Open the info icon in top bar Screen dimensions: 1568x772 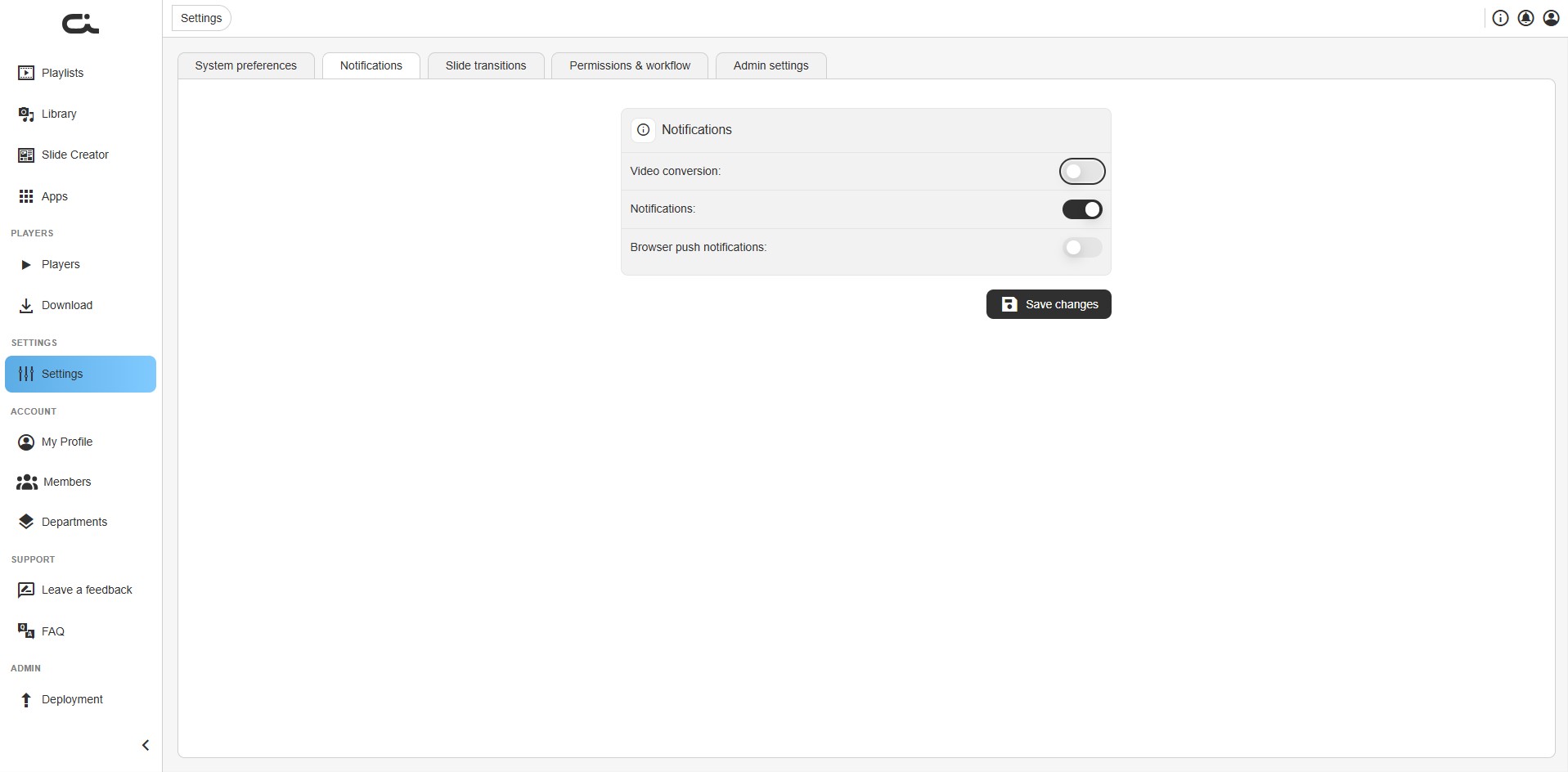(x=1500, y=18)
